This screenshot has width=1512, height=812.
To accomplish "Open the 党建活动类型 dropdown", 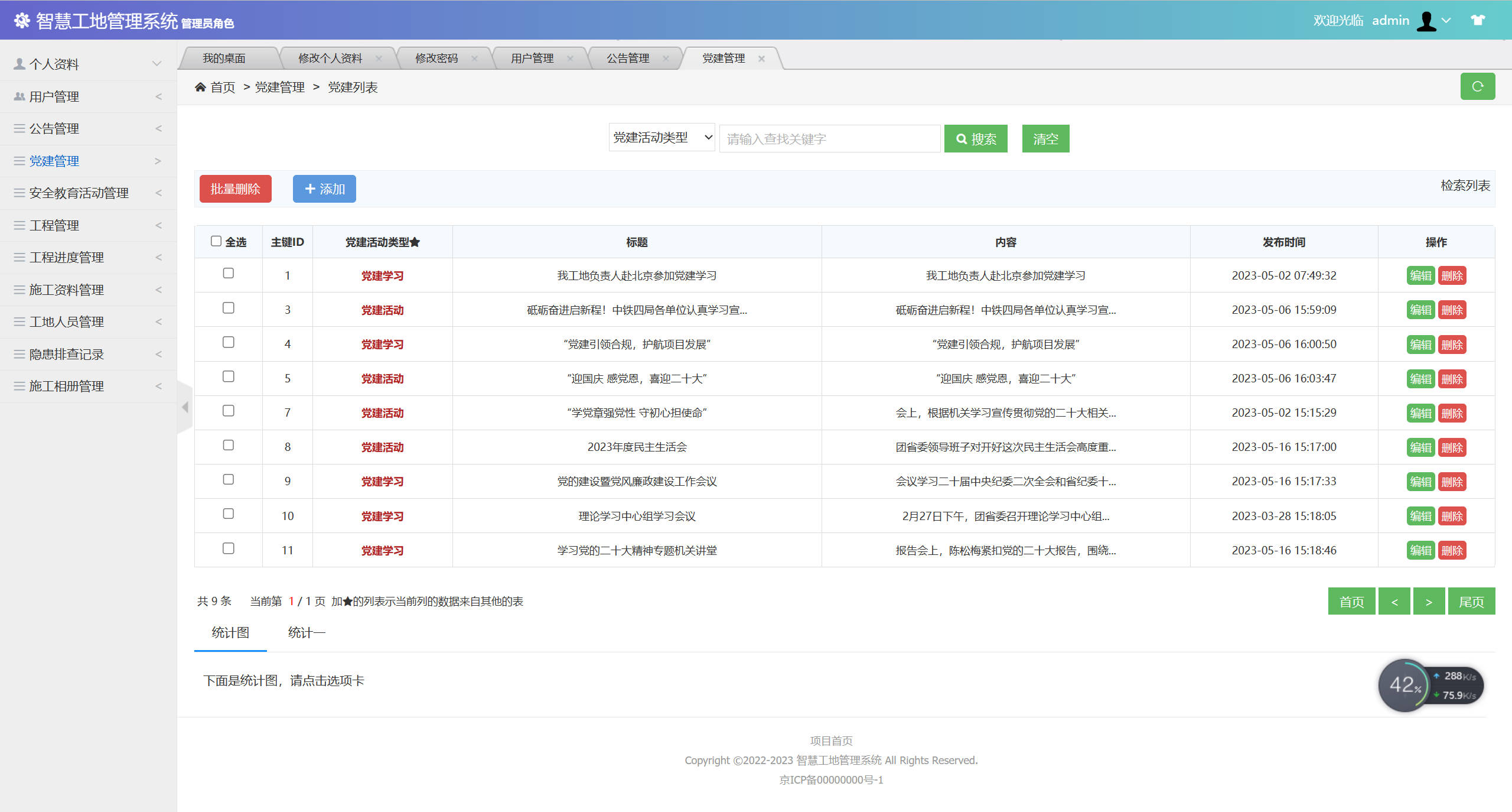I will 661,137.
